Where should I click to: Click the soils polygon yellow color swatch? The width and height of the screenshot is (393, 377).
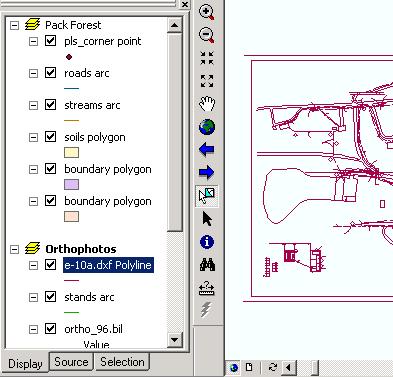point(71,153)
